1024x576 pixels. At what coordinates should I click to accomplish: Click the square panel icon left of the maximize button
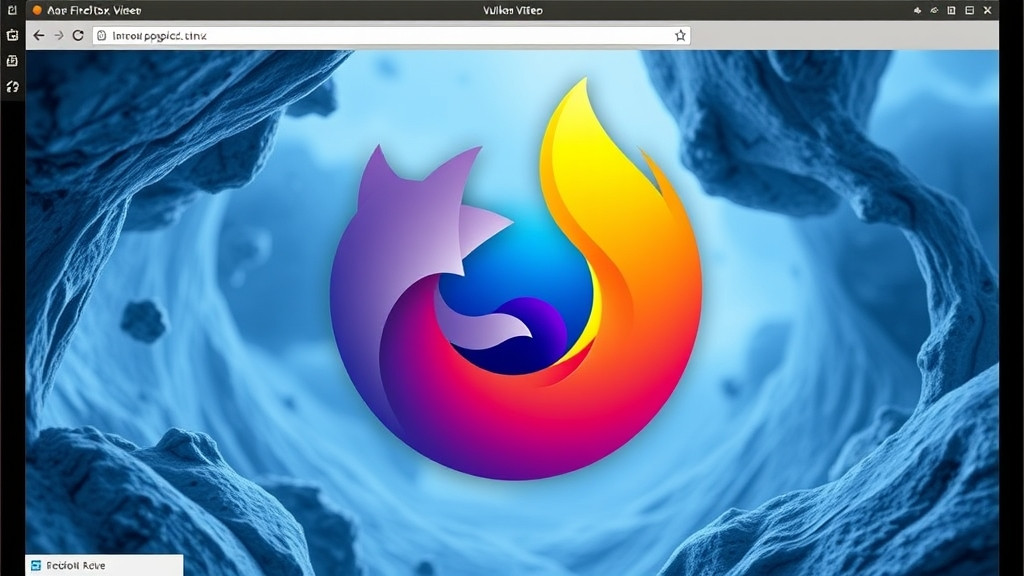[952, 10]
